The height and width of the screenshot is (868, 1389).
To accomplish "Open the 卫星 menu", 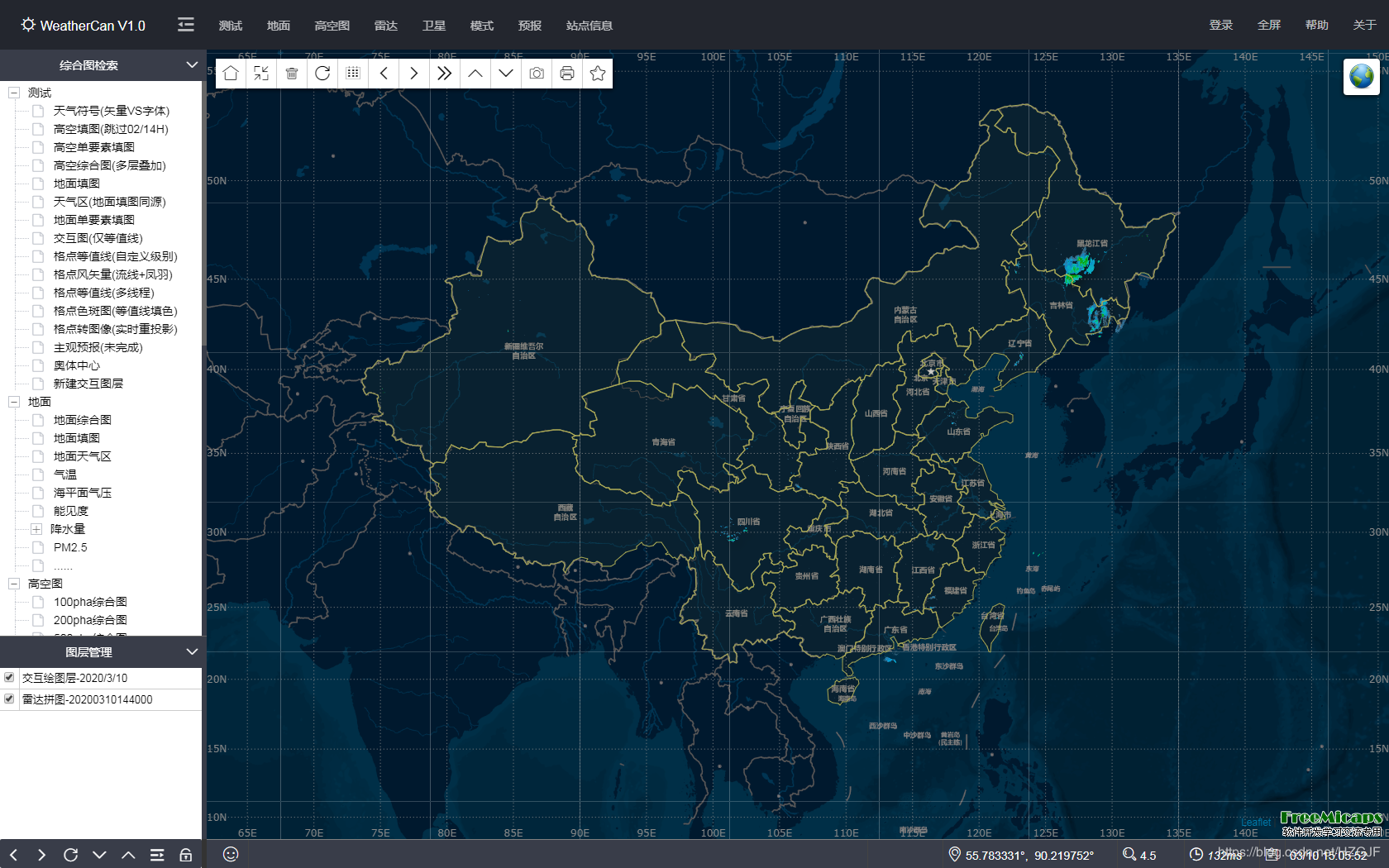I will click(433, 25).
